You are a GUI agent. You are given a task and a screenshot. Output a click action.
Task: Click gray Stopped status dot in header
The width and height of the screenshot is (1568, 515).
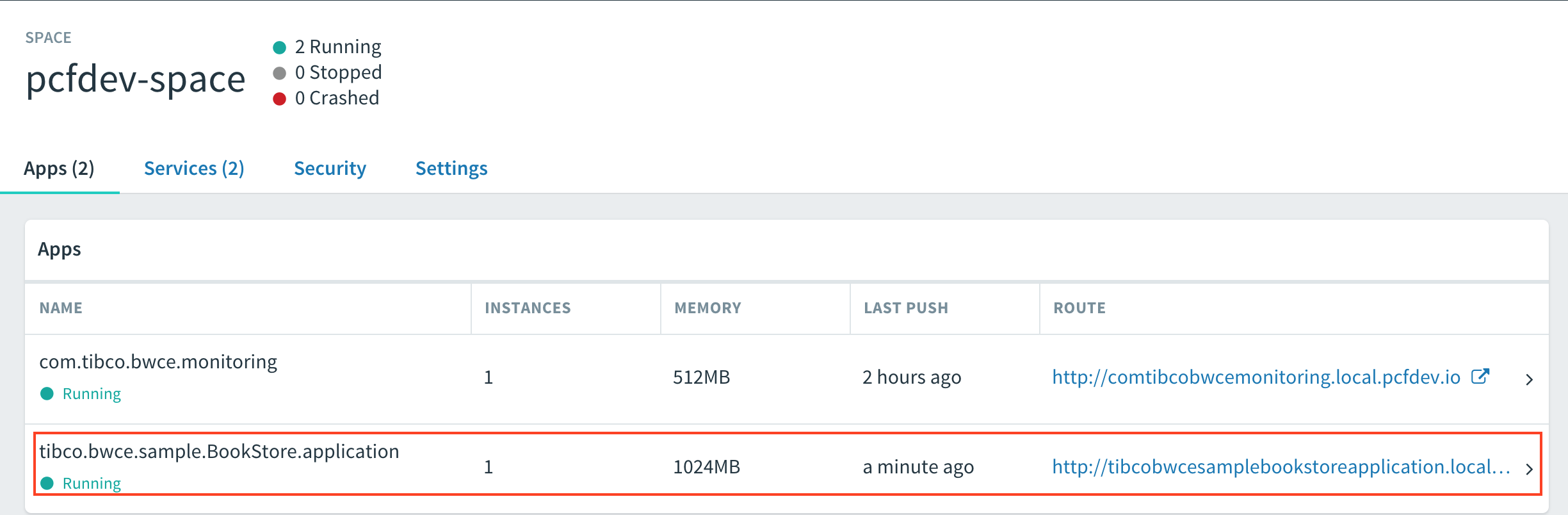(x=279, y=73)
